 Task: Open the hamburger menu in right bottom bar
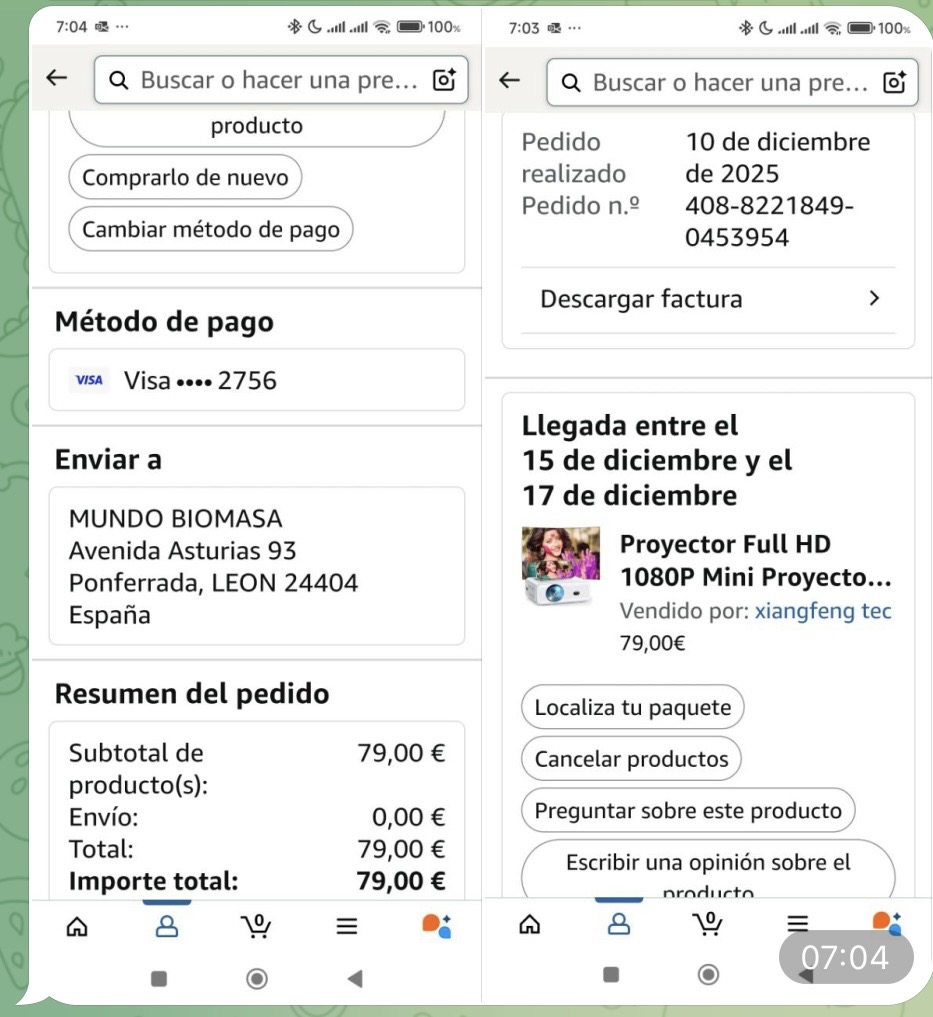797,925
